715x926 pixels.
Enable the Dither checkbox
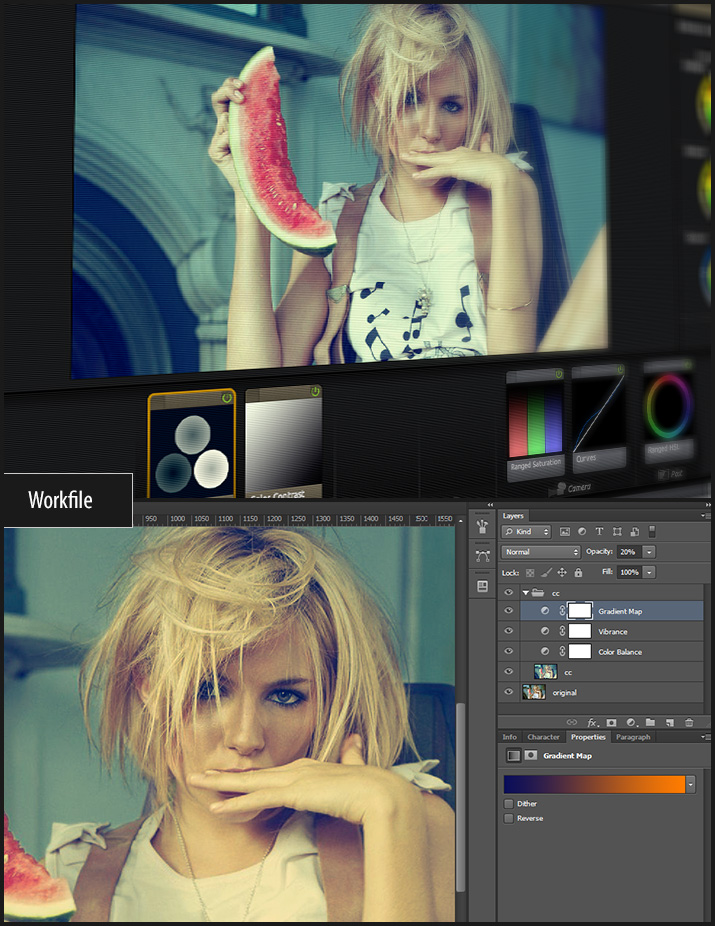point(509,803)
